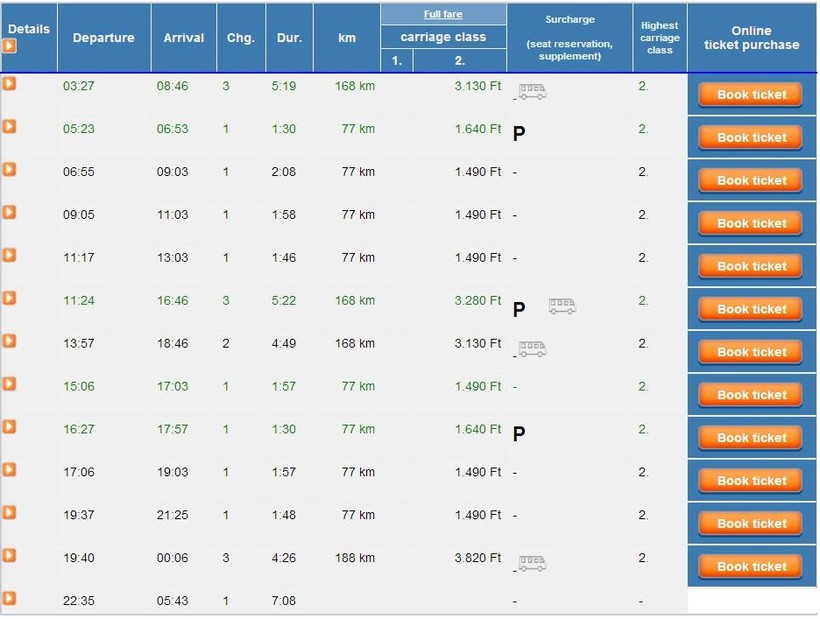Book the 17:06 train ticket

pyautogui.click(x=751, y=481)
